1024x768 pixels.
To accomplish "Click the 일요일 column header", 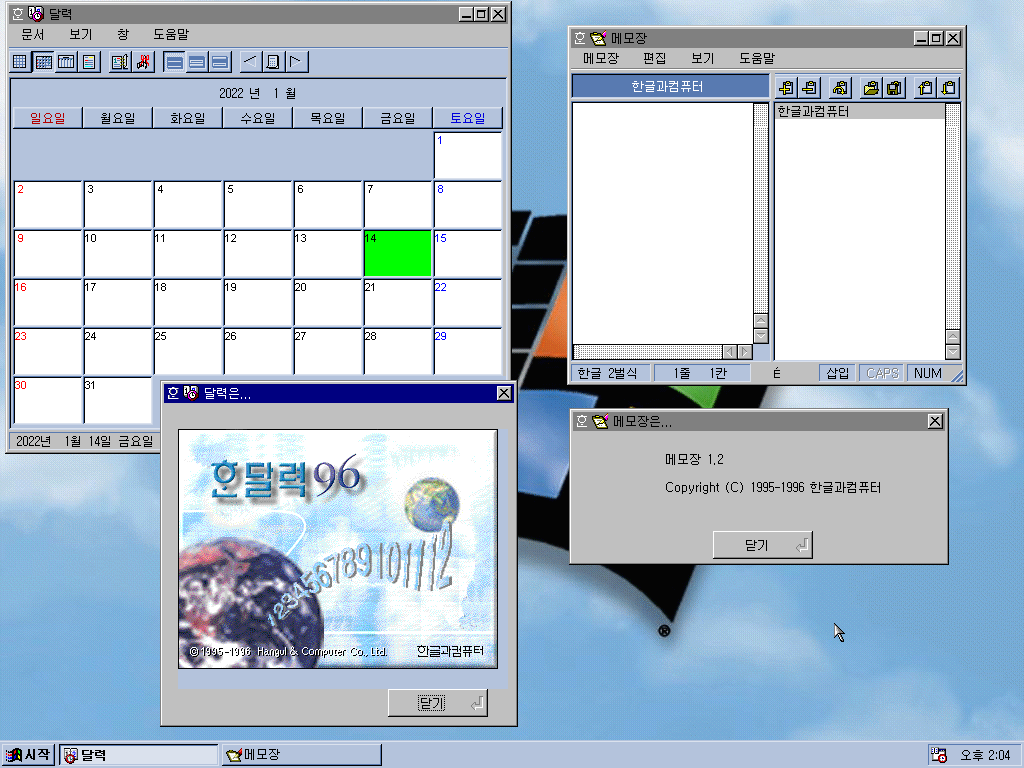I will (48, 118).
